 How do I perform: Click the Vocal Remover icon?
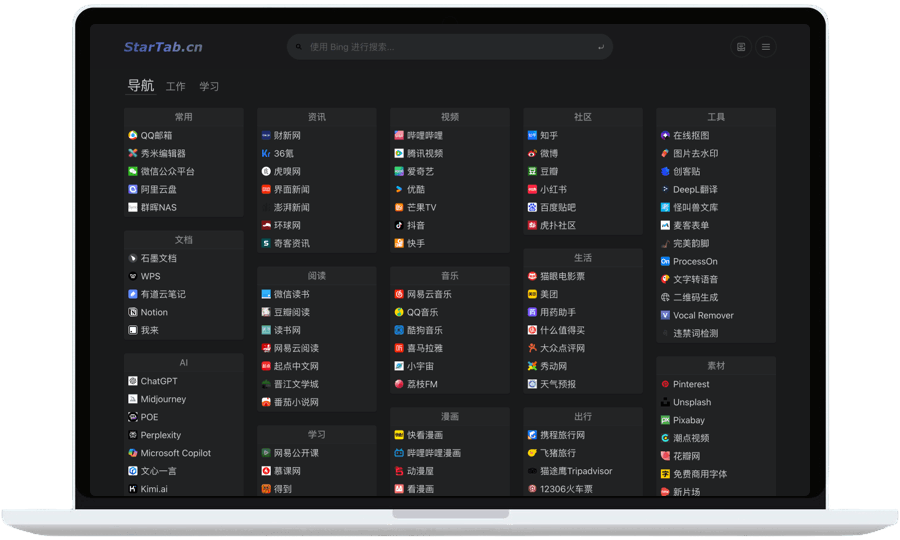pos(665,315)
